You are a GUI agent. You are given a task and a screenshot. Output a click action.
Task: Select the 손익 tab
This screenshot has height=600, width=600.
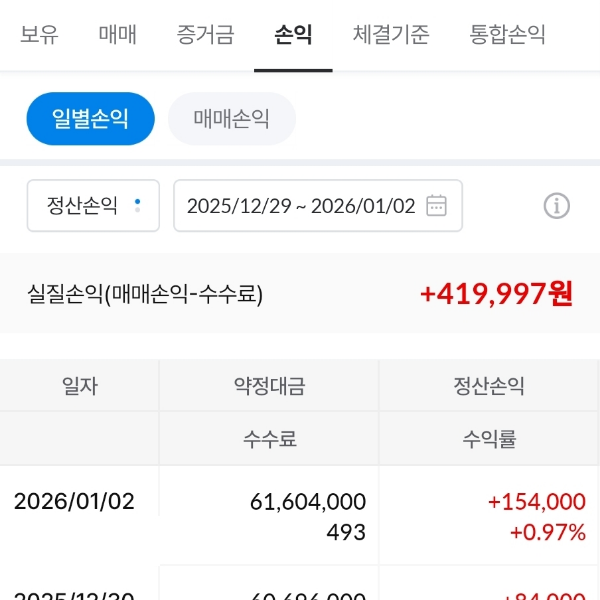point(293,35)
